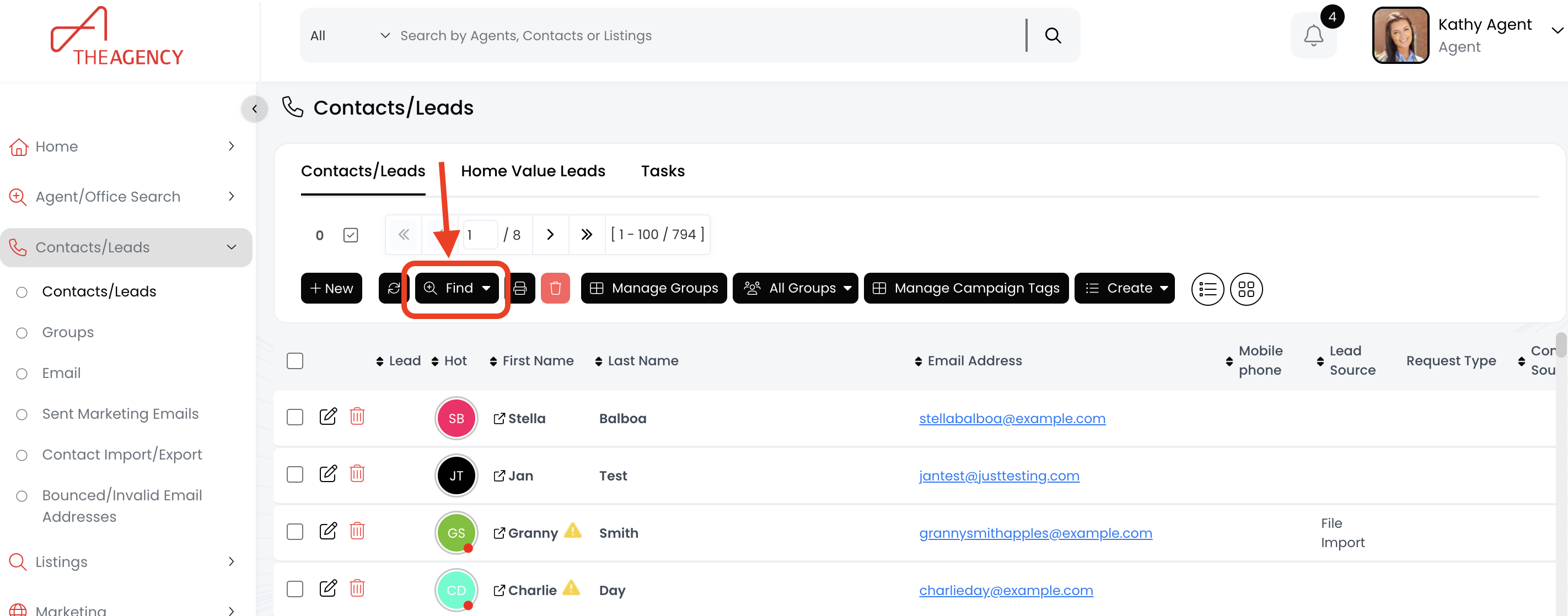
Task: Edit Stella Balboa's contact record
Action: pos(327,417)
